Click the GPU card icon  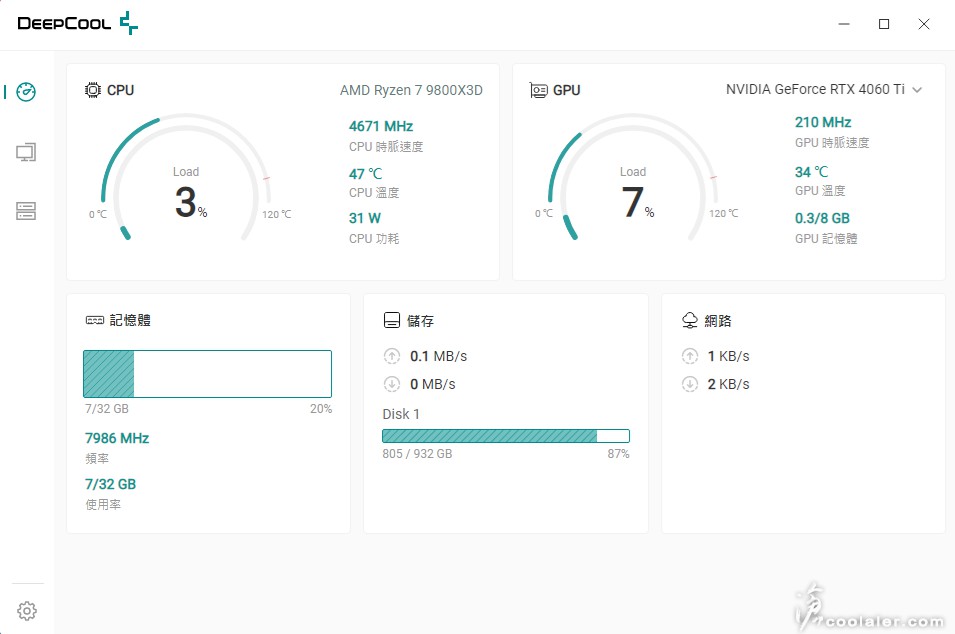(x=538, y=91)
